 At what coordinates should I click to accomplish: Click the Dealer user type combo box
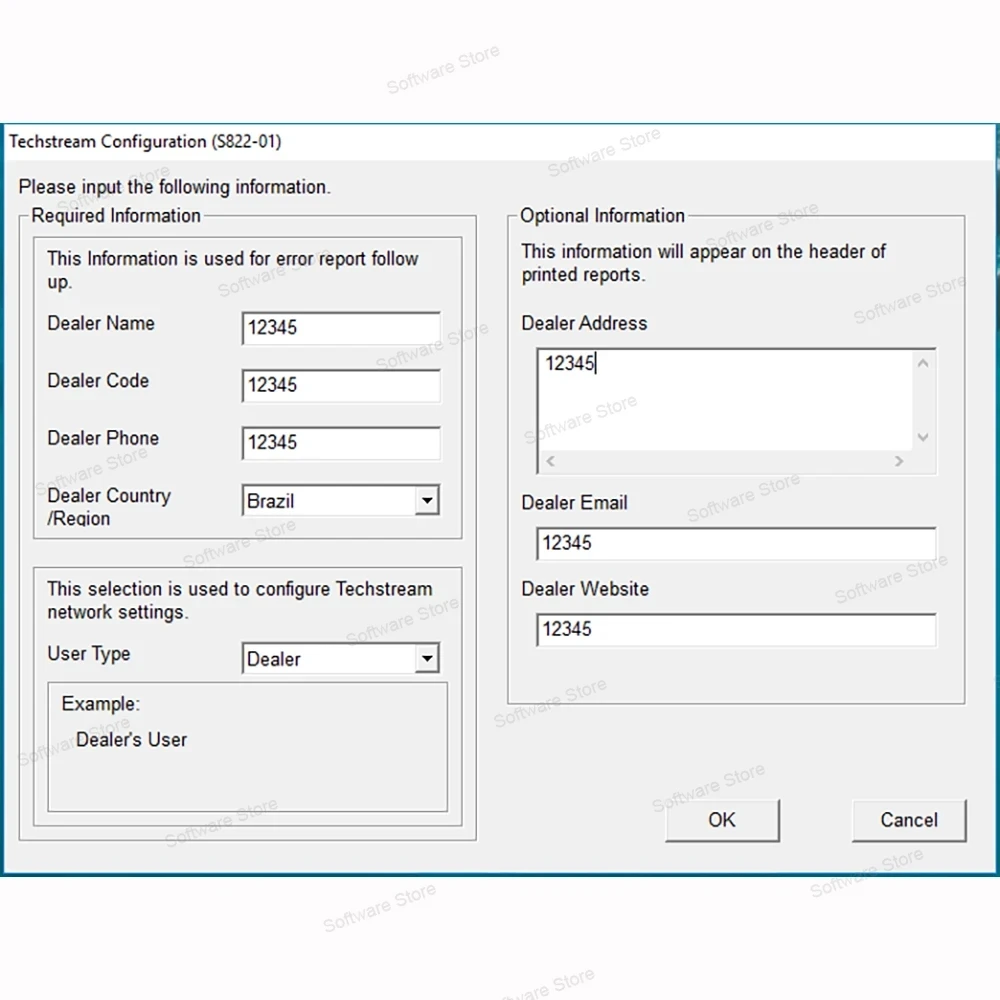(x=341, y=658)
